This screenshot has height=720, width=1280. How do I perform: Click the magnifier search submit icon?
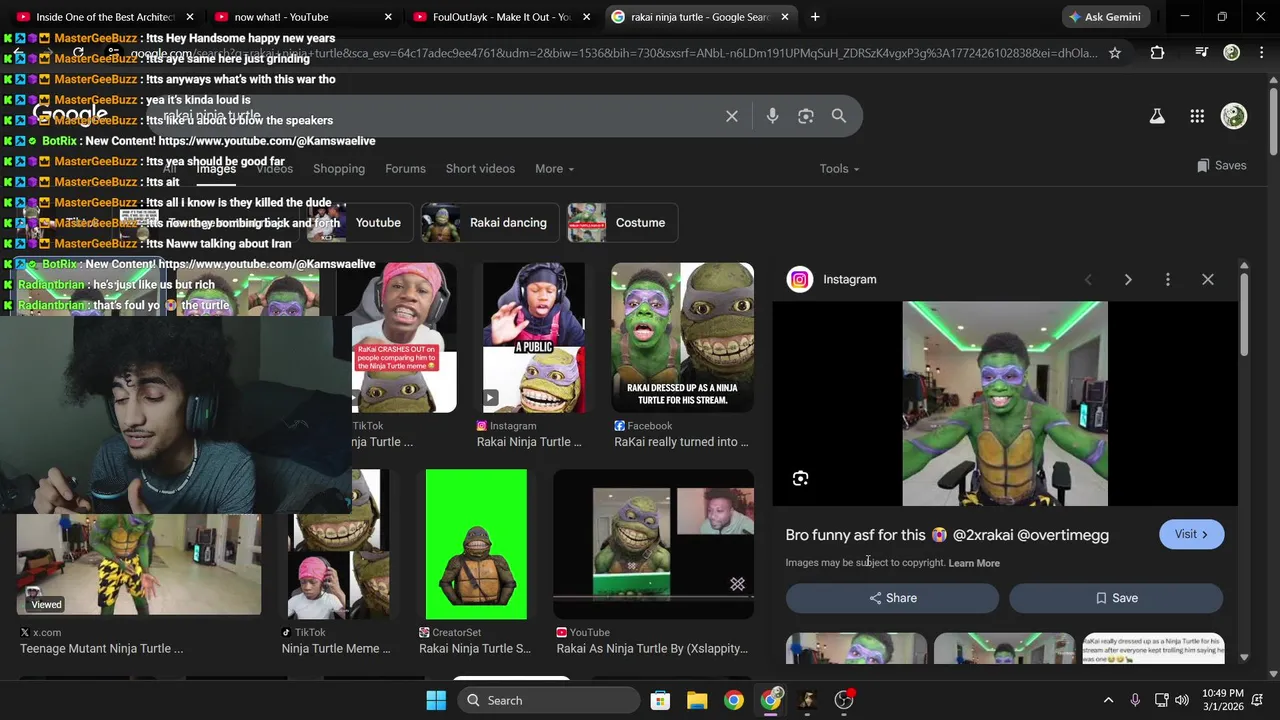coord(839,116)
